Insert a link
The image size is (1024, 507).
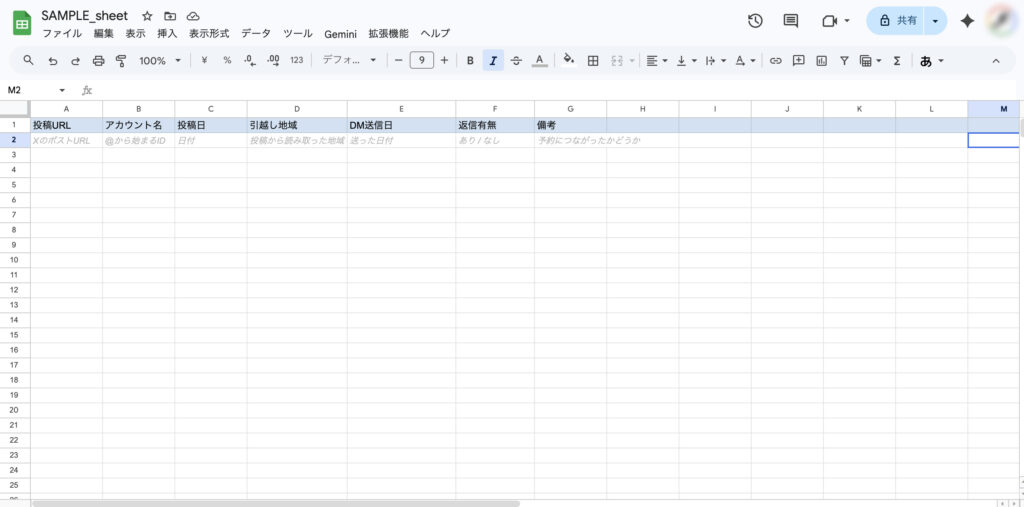coord(775,61)
